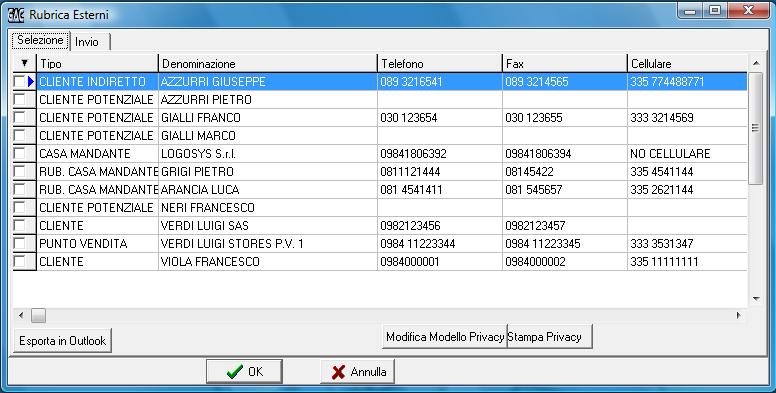Select the AZZURRI PIETRO name cell
The width and height of the screenshot is (776, 393).
[268, 99]
